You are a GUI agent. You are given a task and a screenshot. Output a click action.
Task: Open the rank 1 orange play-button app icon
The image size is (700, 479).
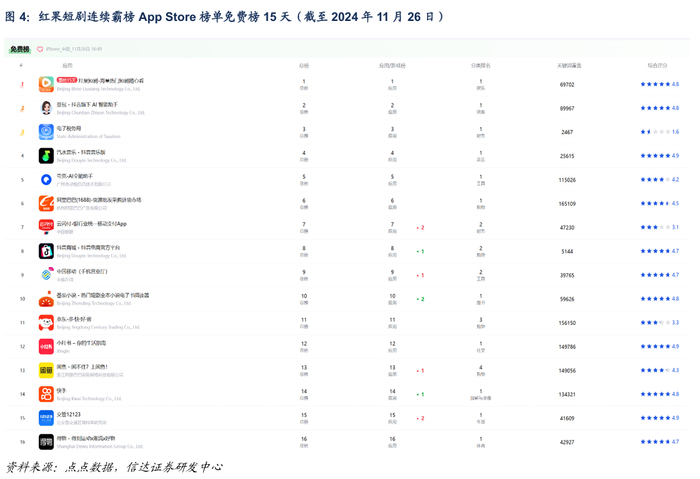pyautogui.click(x=46, y=84)
